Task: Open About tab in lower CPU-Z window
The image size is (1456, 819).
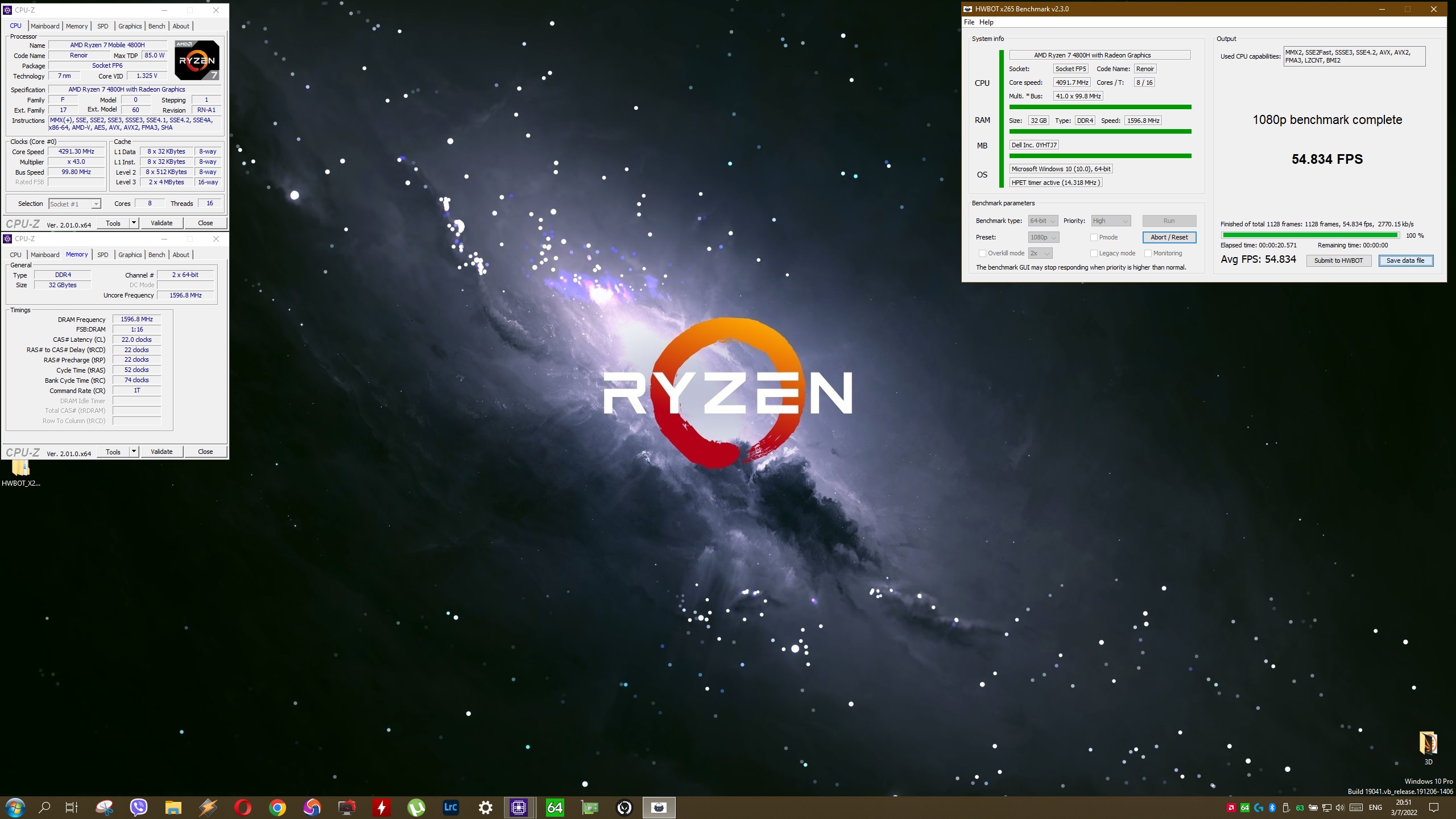Action: click(x=181, y=255)
